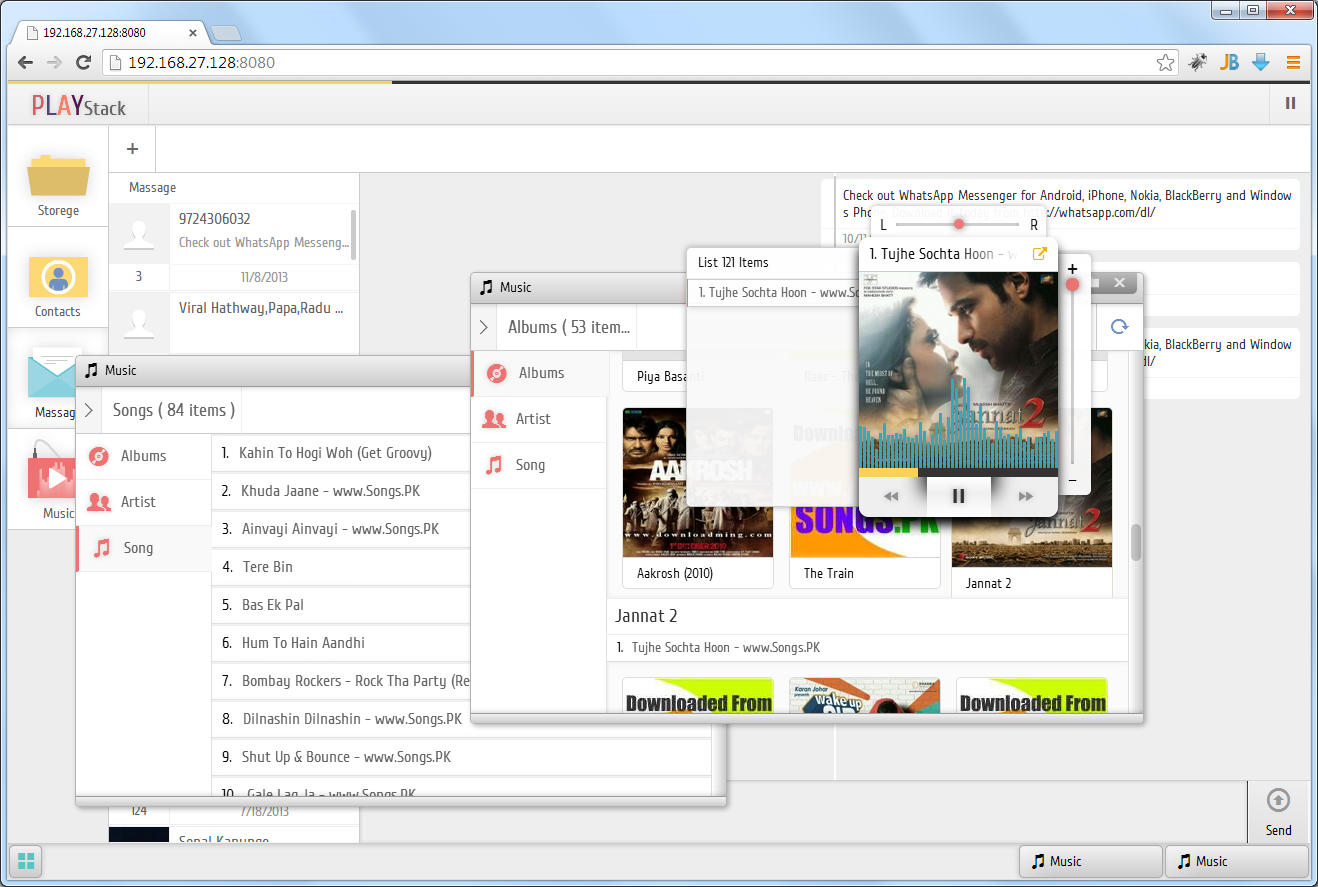Screen dimensions: 1318x887
Task: Click the List 121 Items header
Action: (734, 263)
